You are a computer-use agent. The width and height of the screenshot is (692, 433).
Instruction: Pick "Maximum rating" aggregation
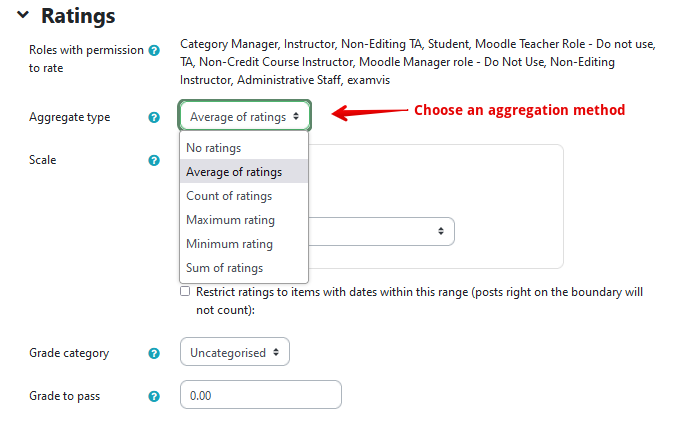pos(230,220)
